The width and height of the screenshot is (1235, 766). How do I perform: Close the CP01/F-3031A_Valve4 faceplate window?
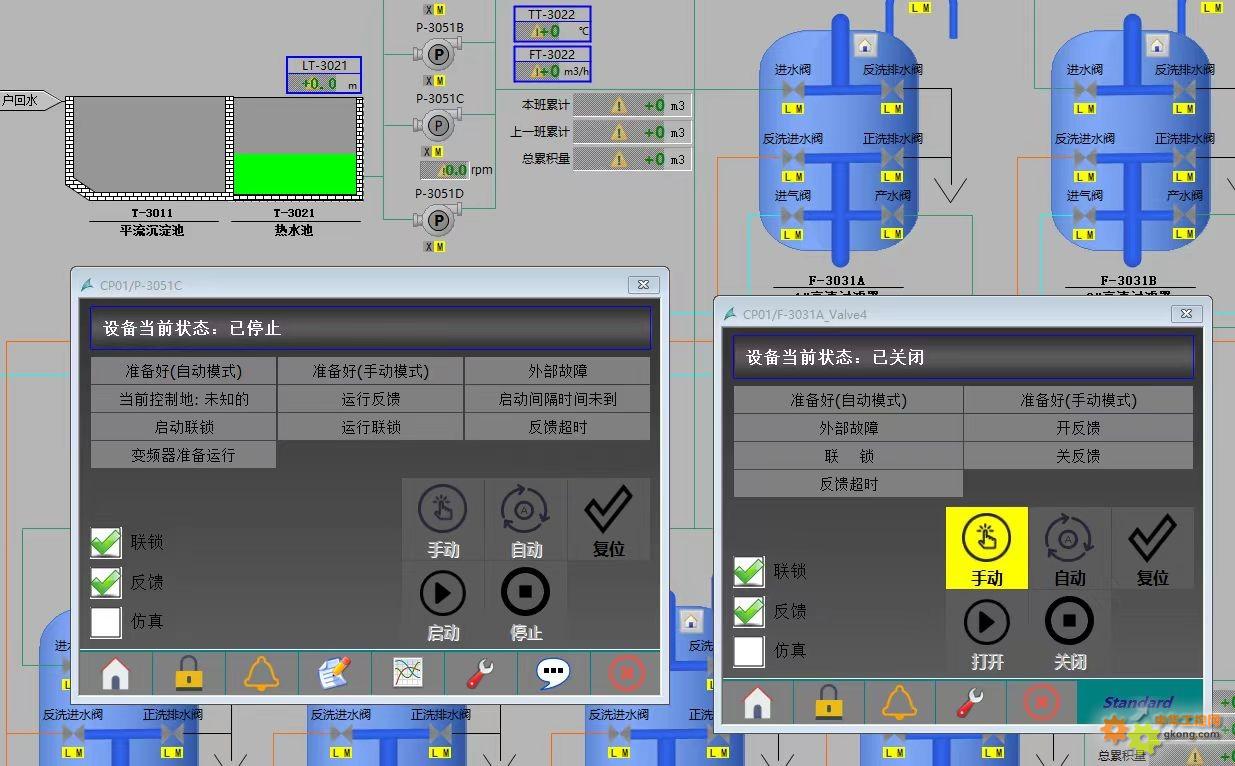click(x=1186, y=314)
